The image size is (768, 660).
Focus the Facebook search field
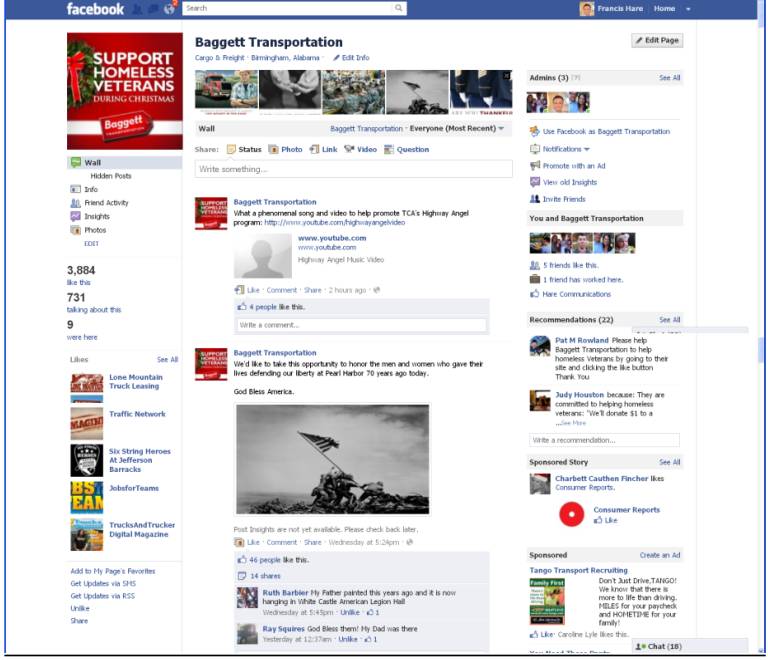click(x=288, y=8)
